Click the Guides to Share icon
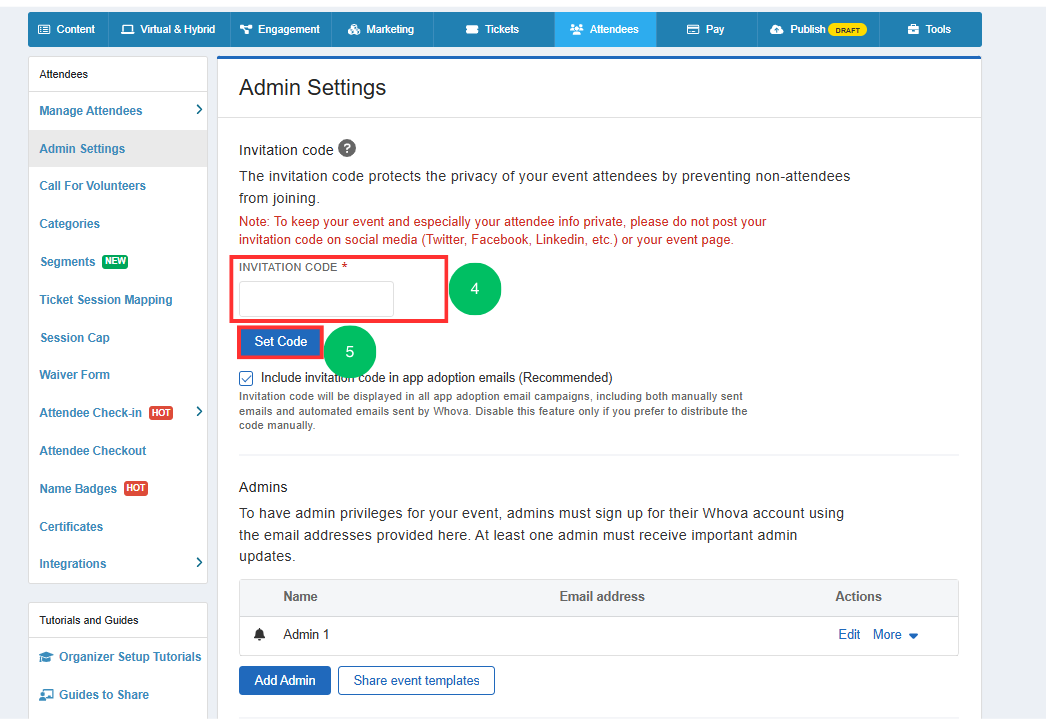Viewport: 1046px width, 719px height. tap(46, 695)
